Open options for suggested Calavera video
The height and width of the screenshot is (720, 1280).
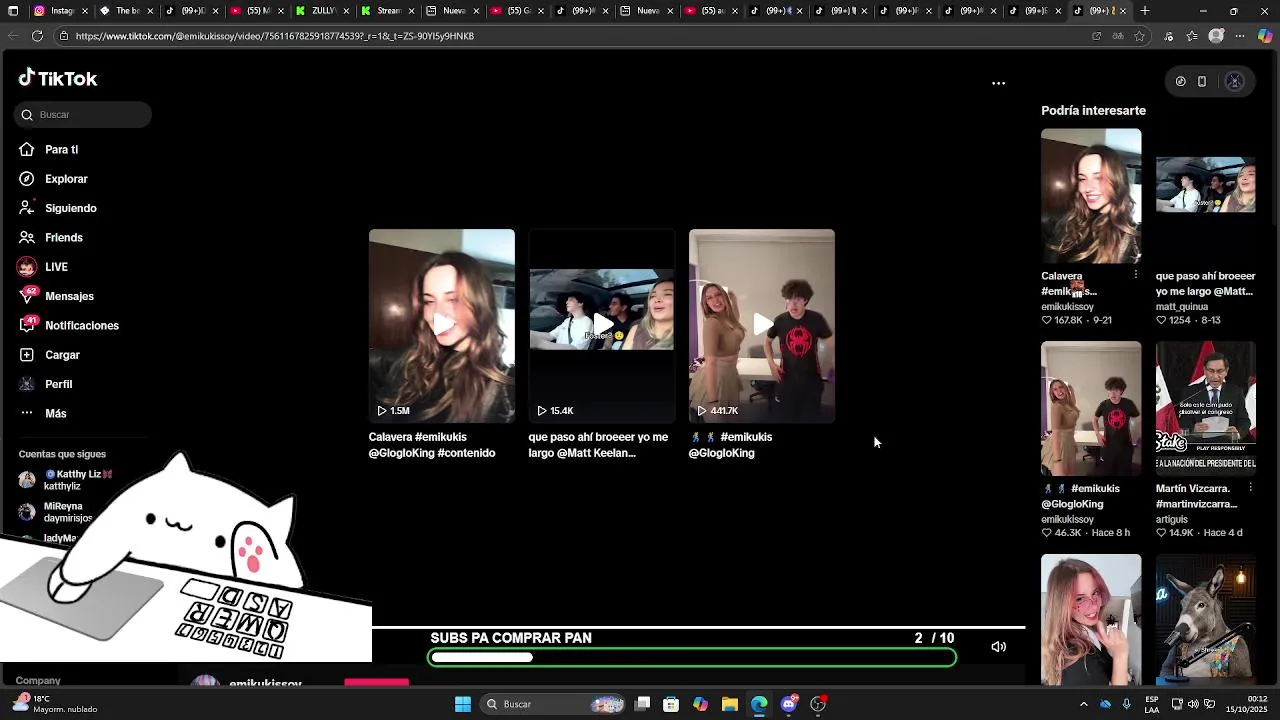[x=1135, y=274]
